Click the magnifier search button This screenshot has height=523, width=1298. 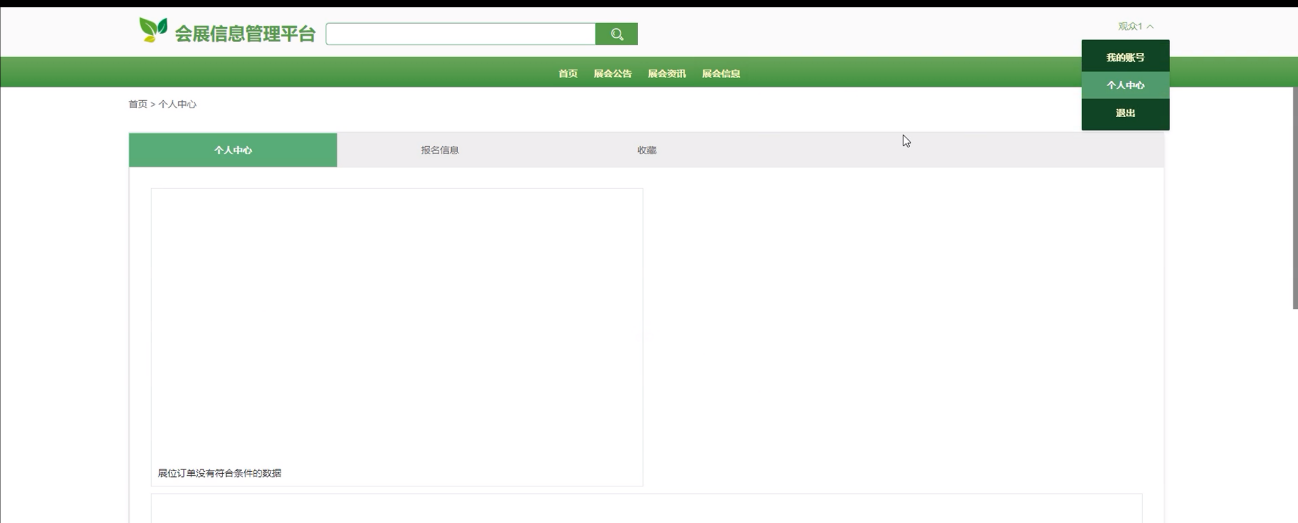[x=616, y=34]
